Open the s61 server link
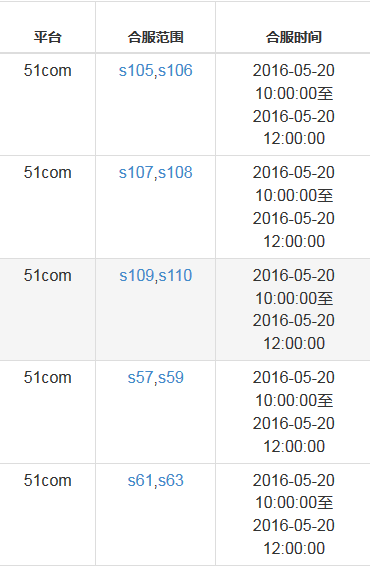Screen dimensions: 370x566 click(140, 480)
